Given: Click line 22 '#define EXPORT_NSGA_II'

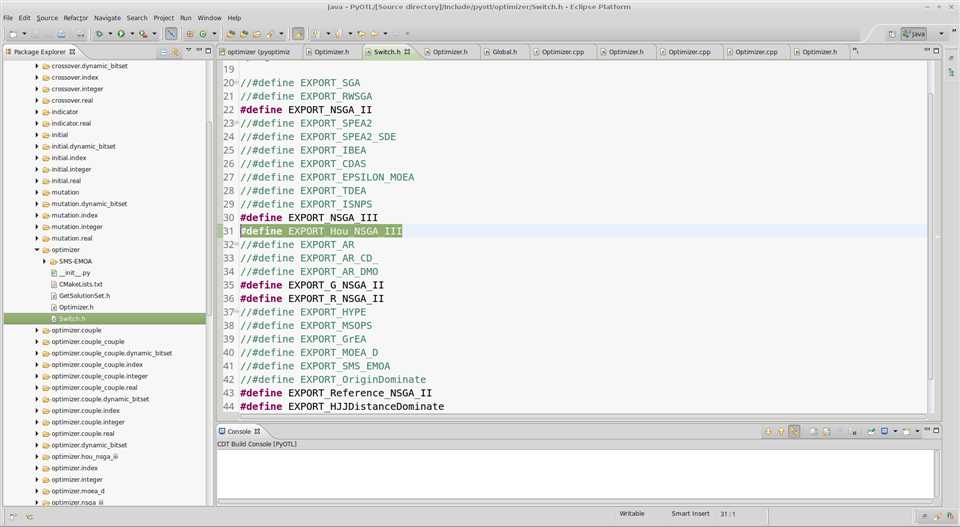Looking at the screenshot, I should (306, 110).
